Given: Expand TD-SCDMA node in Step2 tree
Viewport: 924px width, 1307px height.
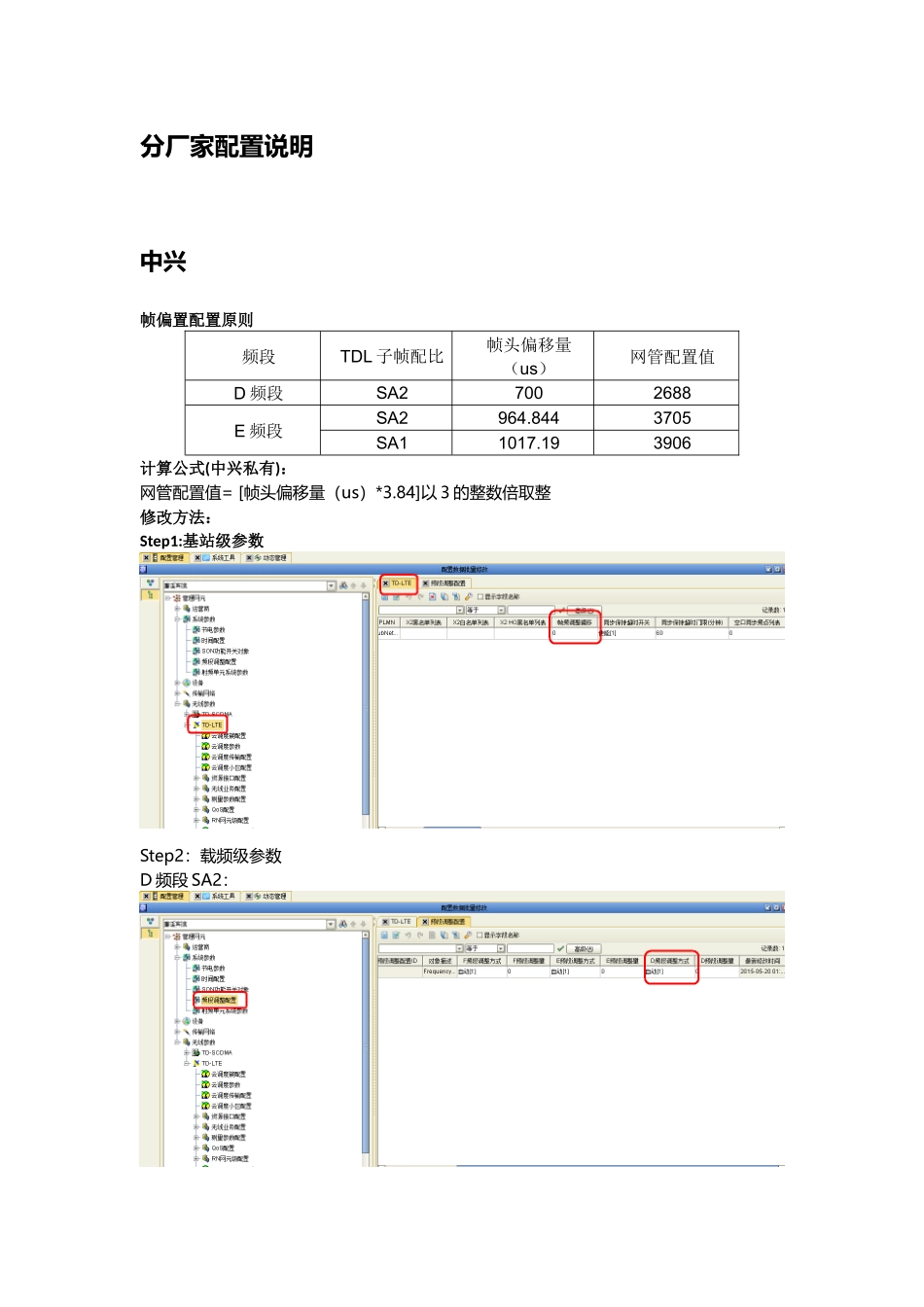Looking at the screenshot, I should pos(187,1052).
